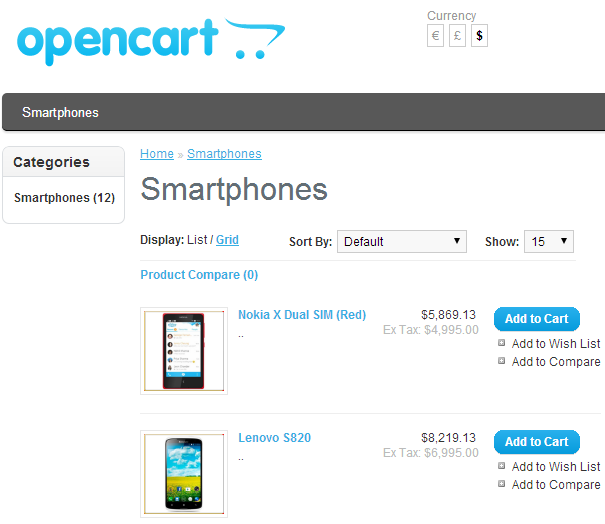Switch currency to Pound Sterling
Screen dimensions: 605x524
tap(457, 35)
